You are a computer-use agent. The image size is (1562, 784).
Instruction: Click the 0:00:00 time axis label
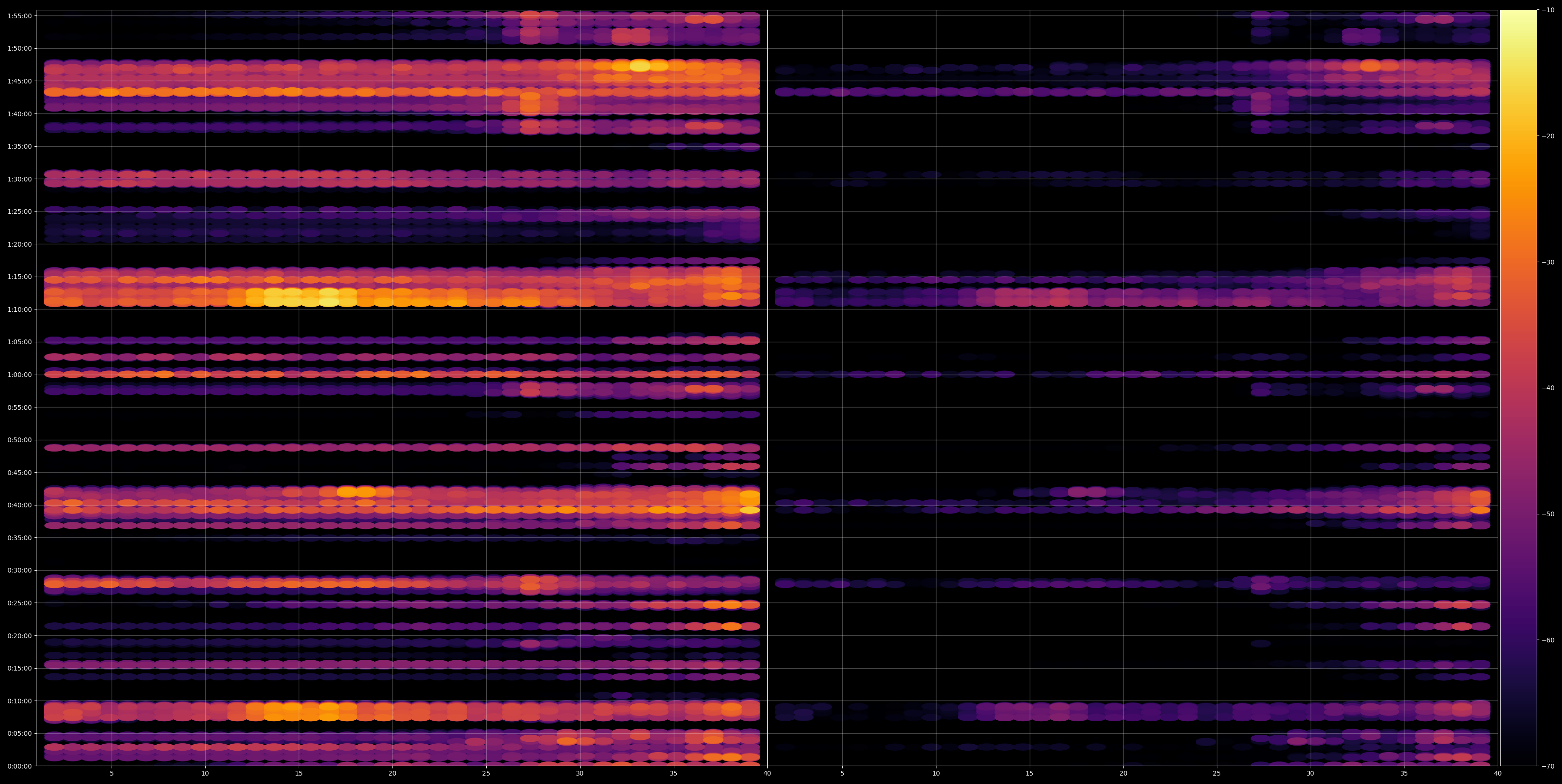[x=19, y=766]
